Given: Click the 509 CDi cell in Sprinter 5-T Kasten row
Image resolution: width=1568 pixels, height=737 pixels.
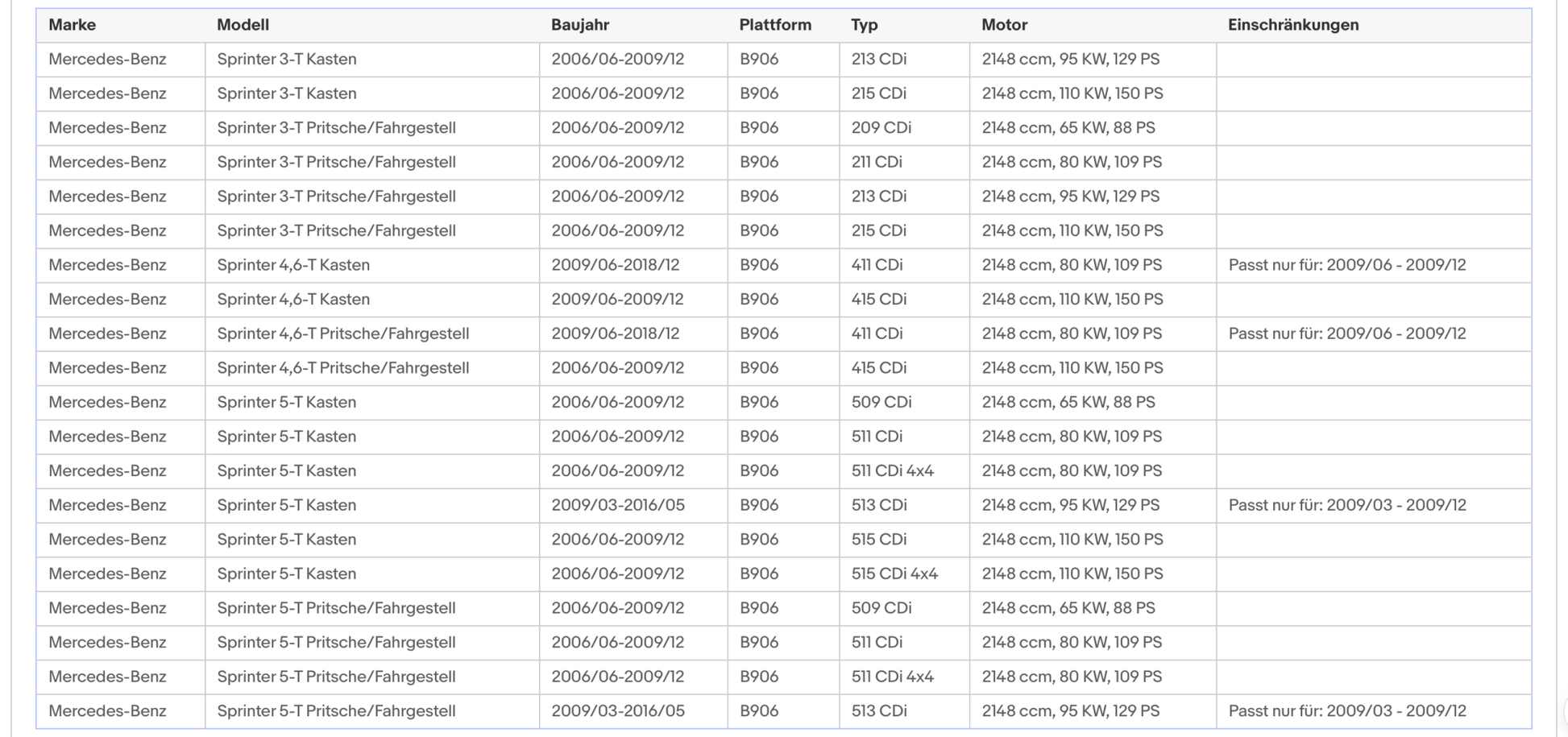Looking at the screenshot, I should pyautogui.click(x=881, y=402).
